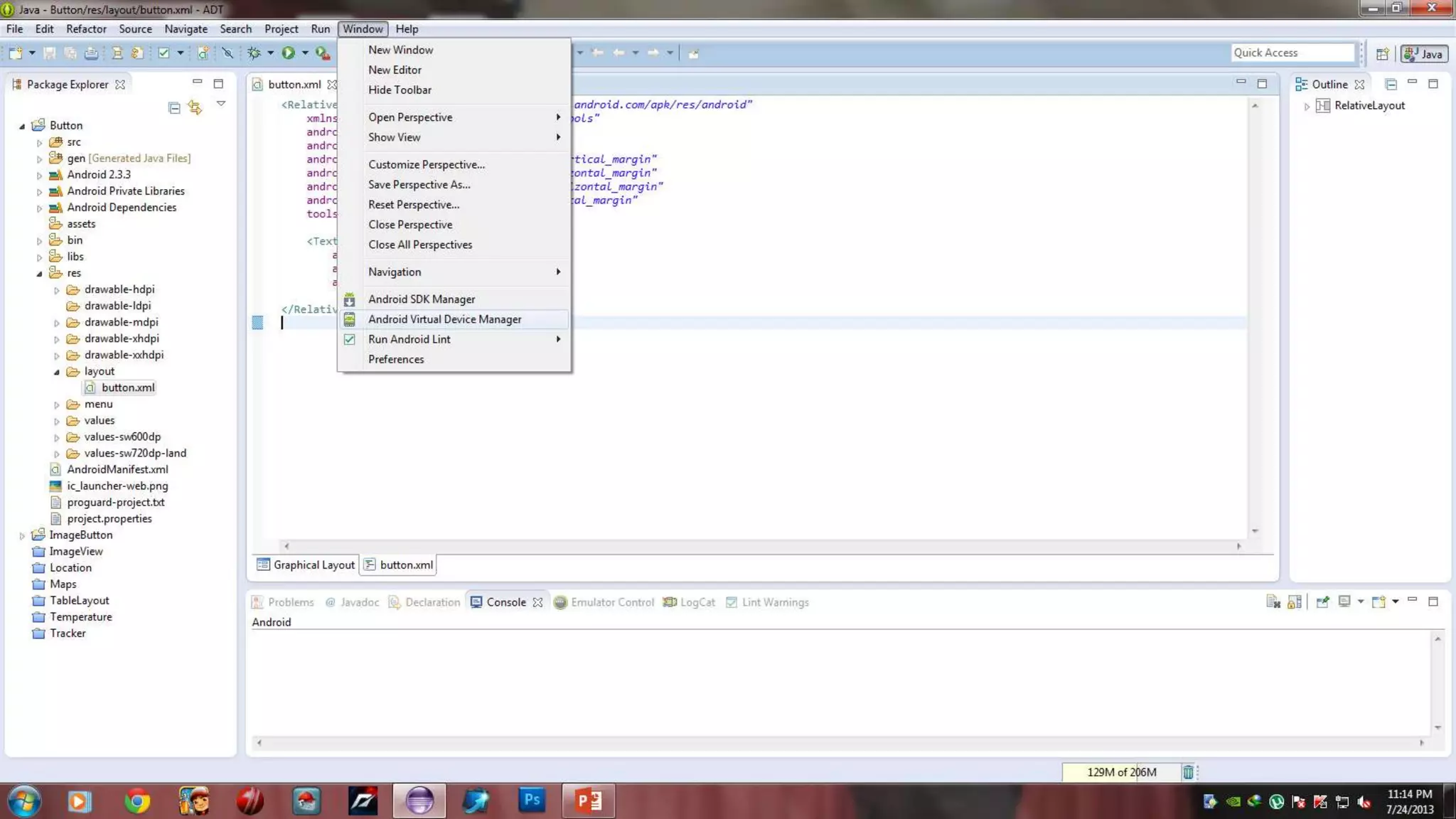Click the Debug bug icon in the toolbar

point(254,53)
